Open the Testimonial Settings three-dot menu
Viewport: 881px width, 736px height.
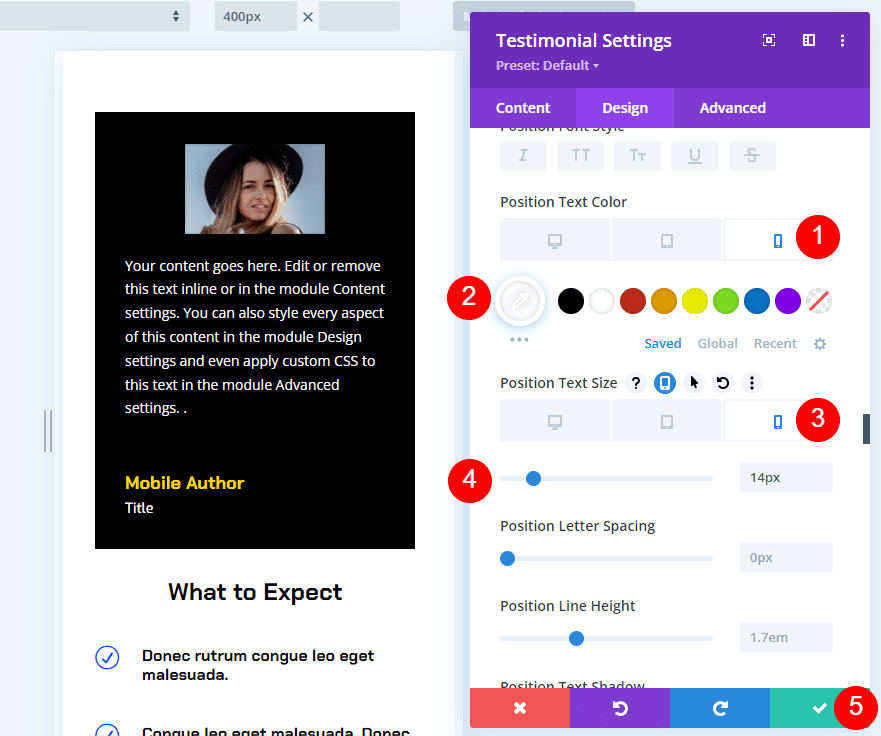(x=843, y=40)
